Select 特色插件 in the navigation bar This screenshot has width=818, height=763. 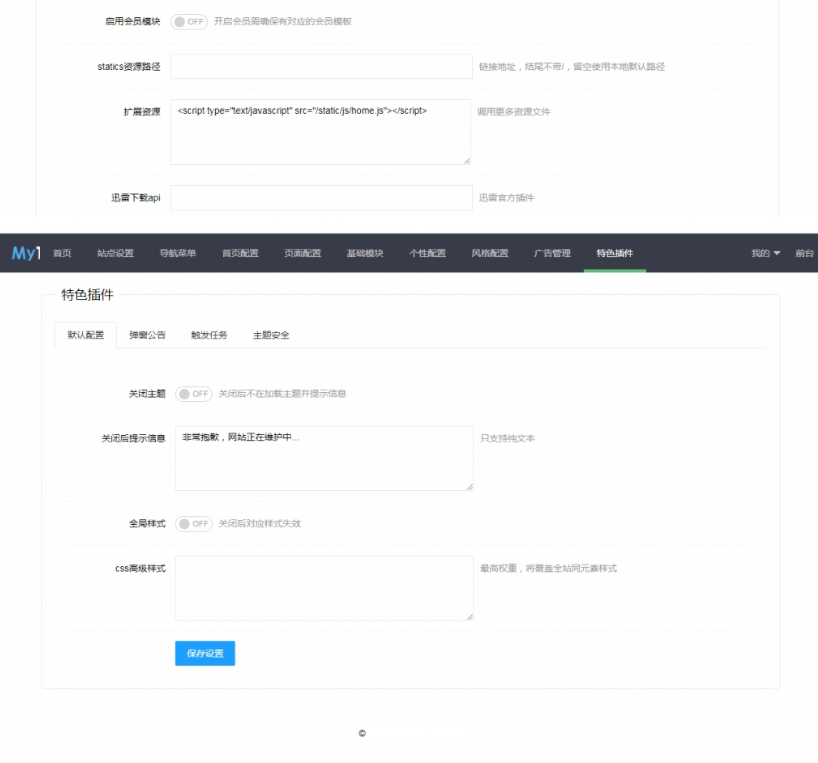pos(615,253)
